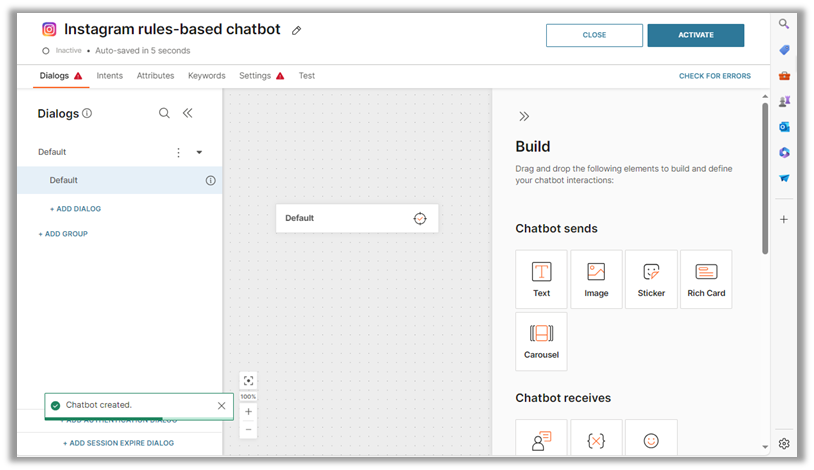
Task: Open the Keywords tab
Action: coord(207,76)
